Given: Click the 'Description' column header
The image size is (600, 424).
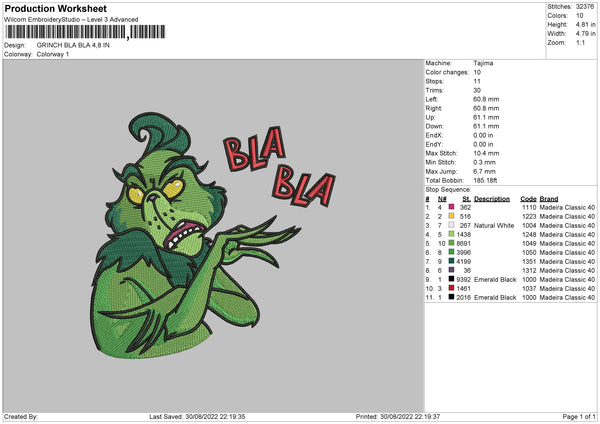Looking at the screenshot, I should pos(492,199).
